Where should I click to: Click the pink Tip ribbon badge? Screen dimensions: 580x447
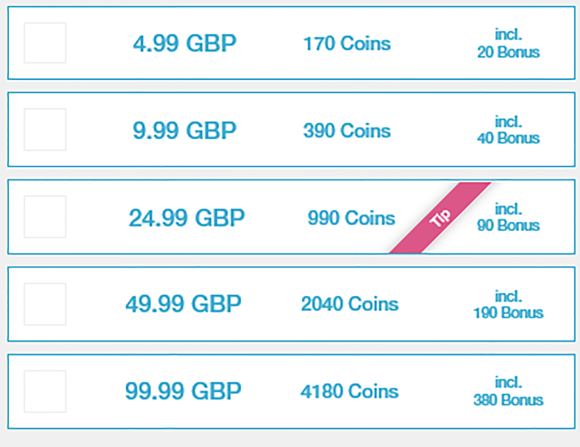(440, 218)
